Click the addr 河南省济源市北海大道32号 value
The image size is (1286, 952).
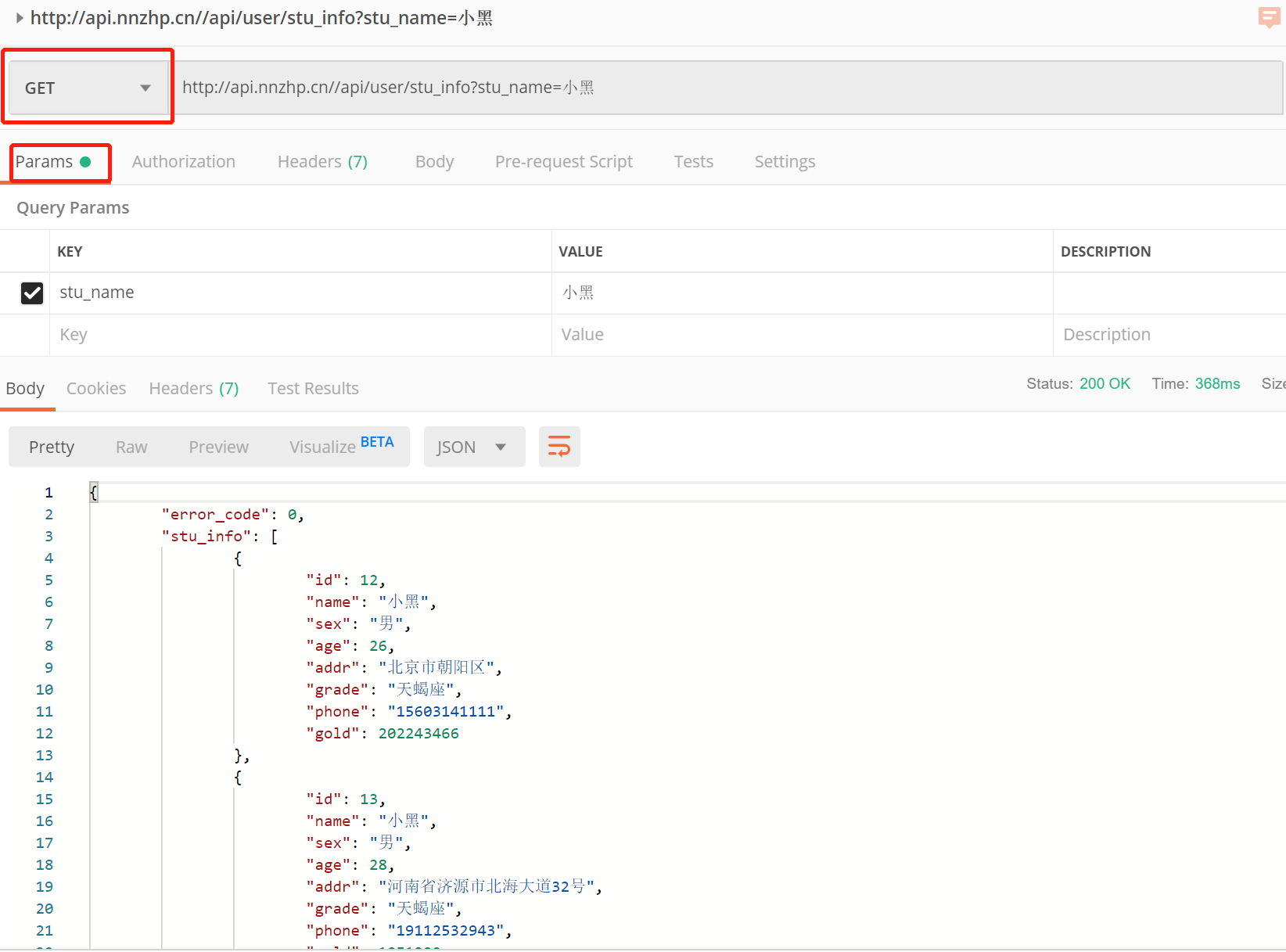(x=487, y=887)
